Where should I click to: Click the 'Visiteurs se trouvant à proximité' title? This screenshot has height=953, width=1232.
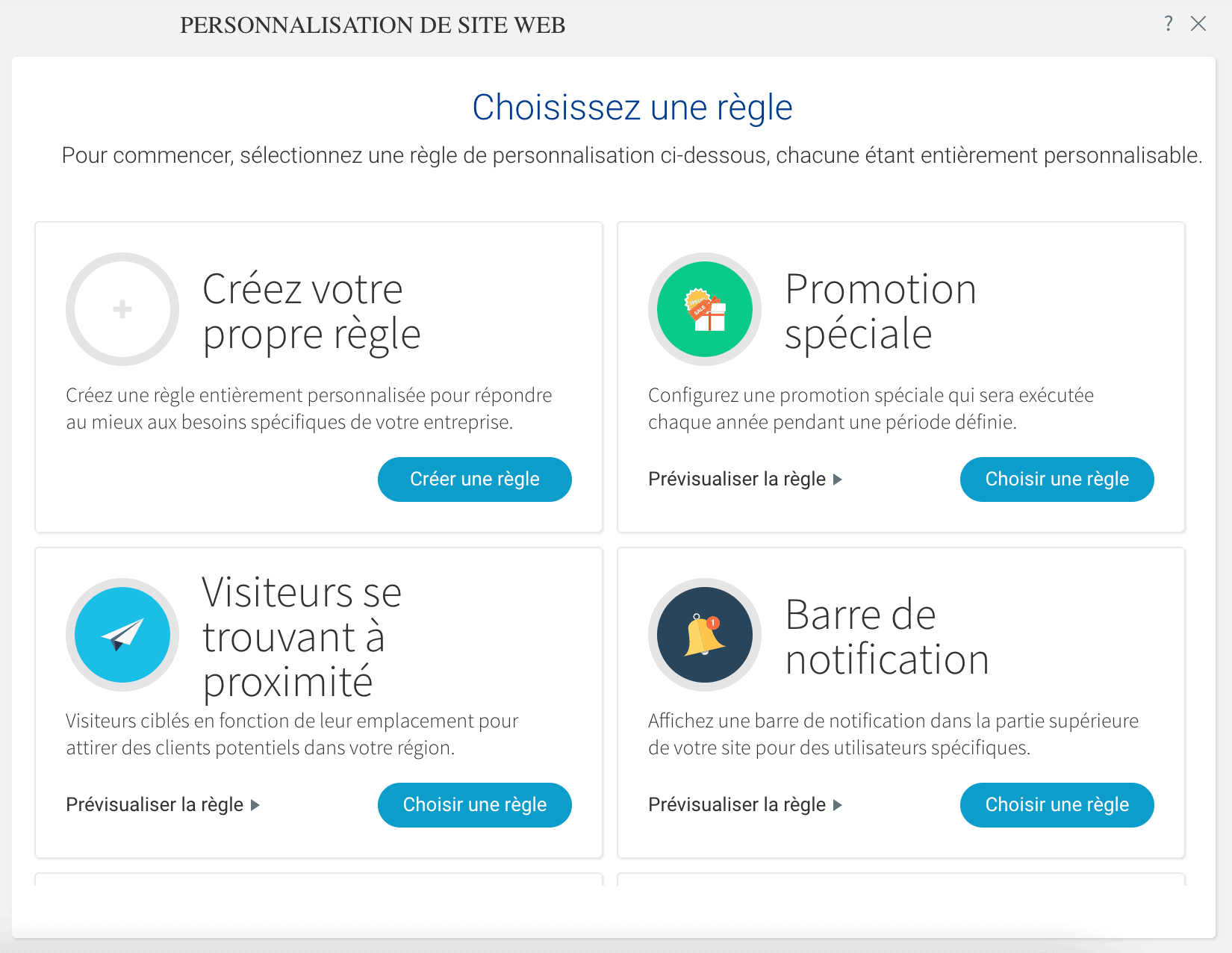pos(302,637)
